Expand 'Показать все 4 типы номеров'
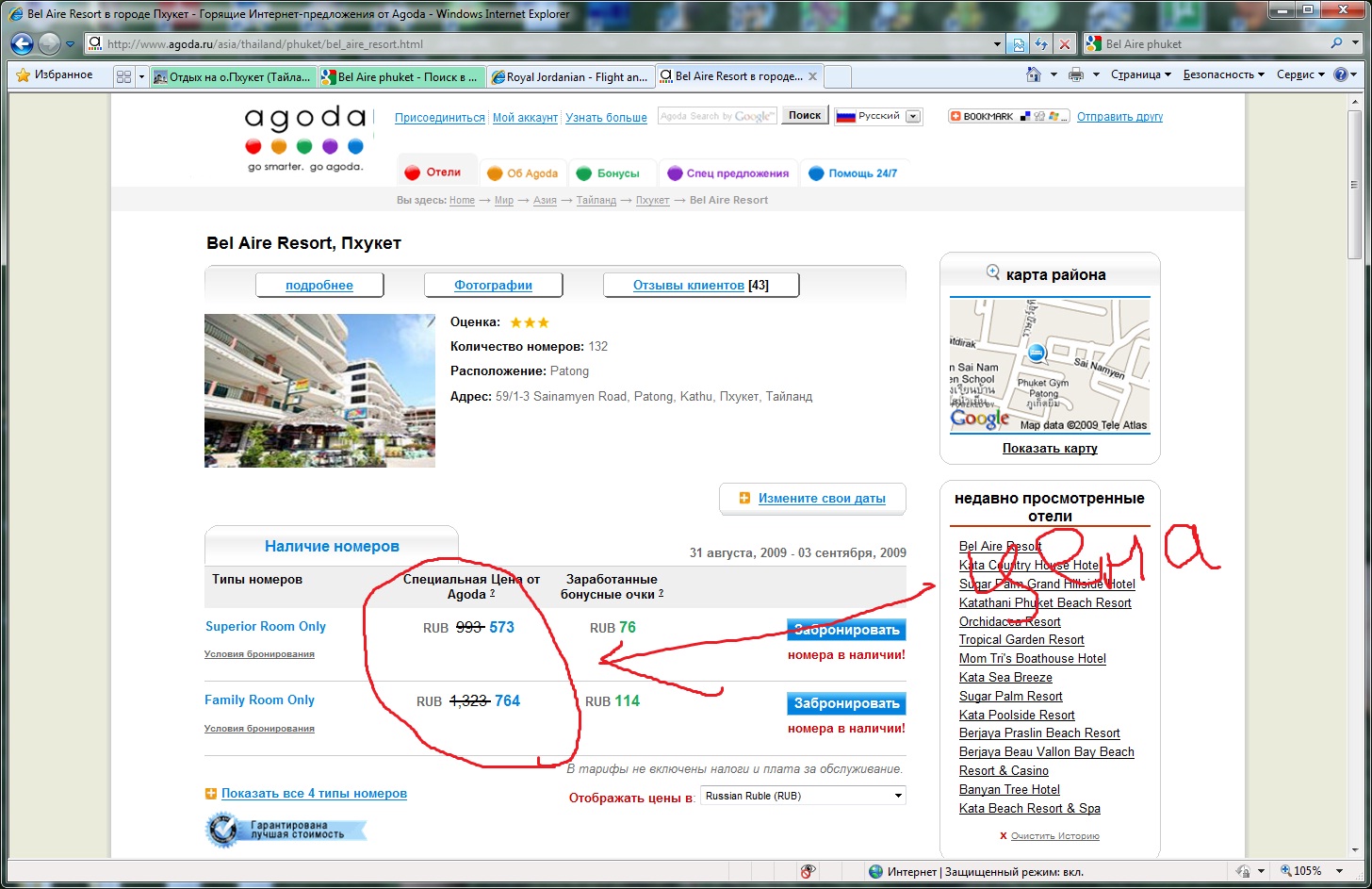This screenshot has height=889, width=1372. pos(314,793)
